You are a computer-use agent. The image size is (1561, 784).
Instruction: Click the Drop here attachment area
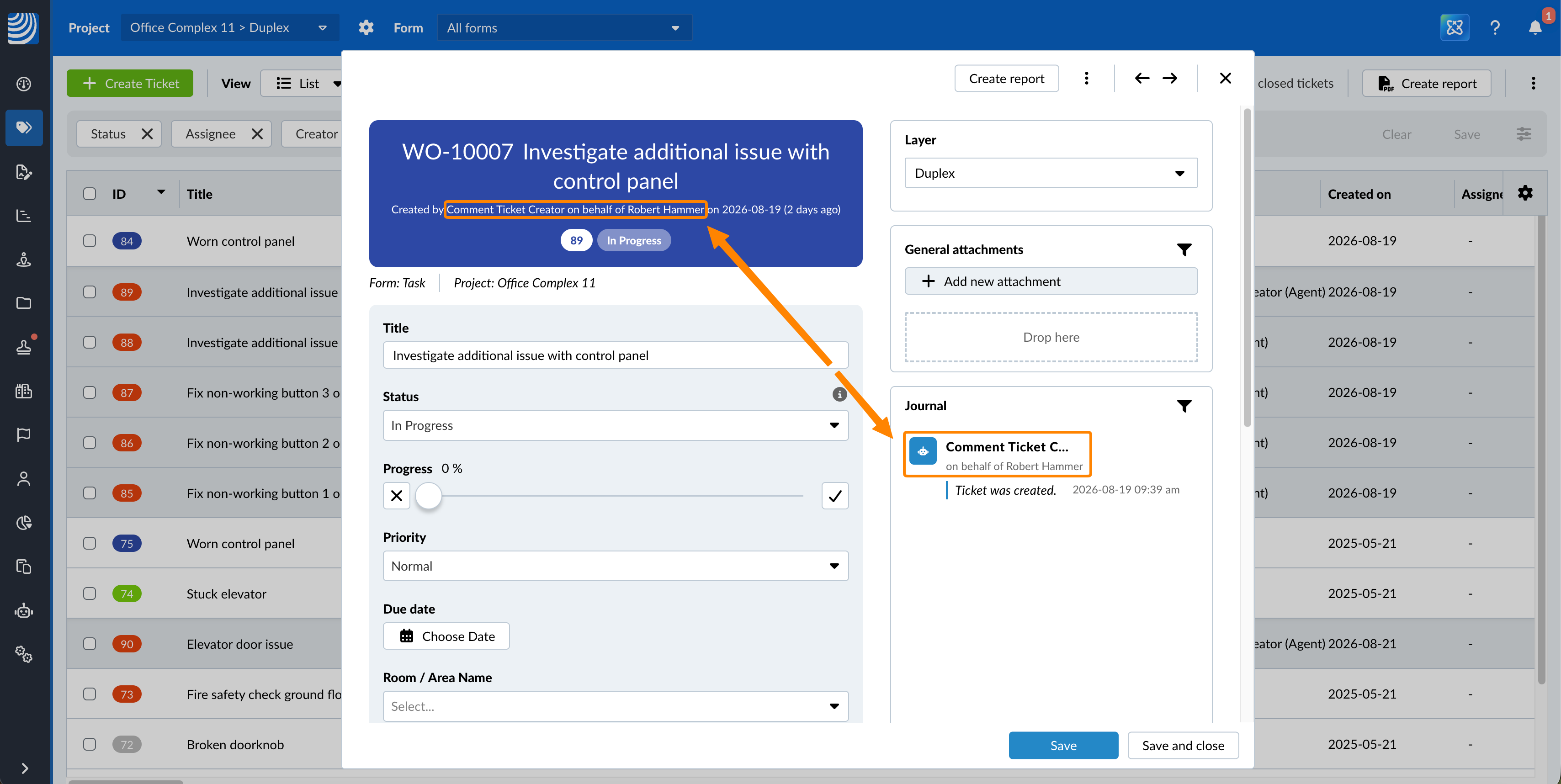[1051, 337]
